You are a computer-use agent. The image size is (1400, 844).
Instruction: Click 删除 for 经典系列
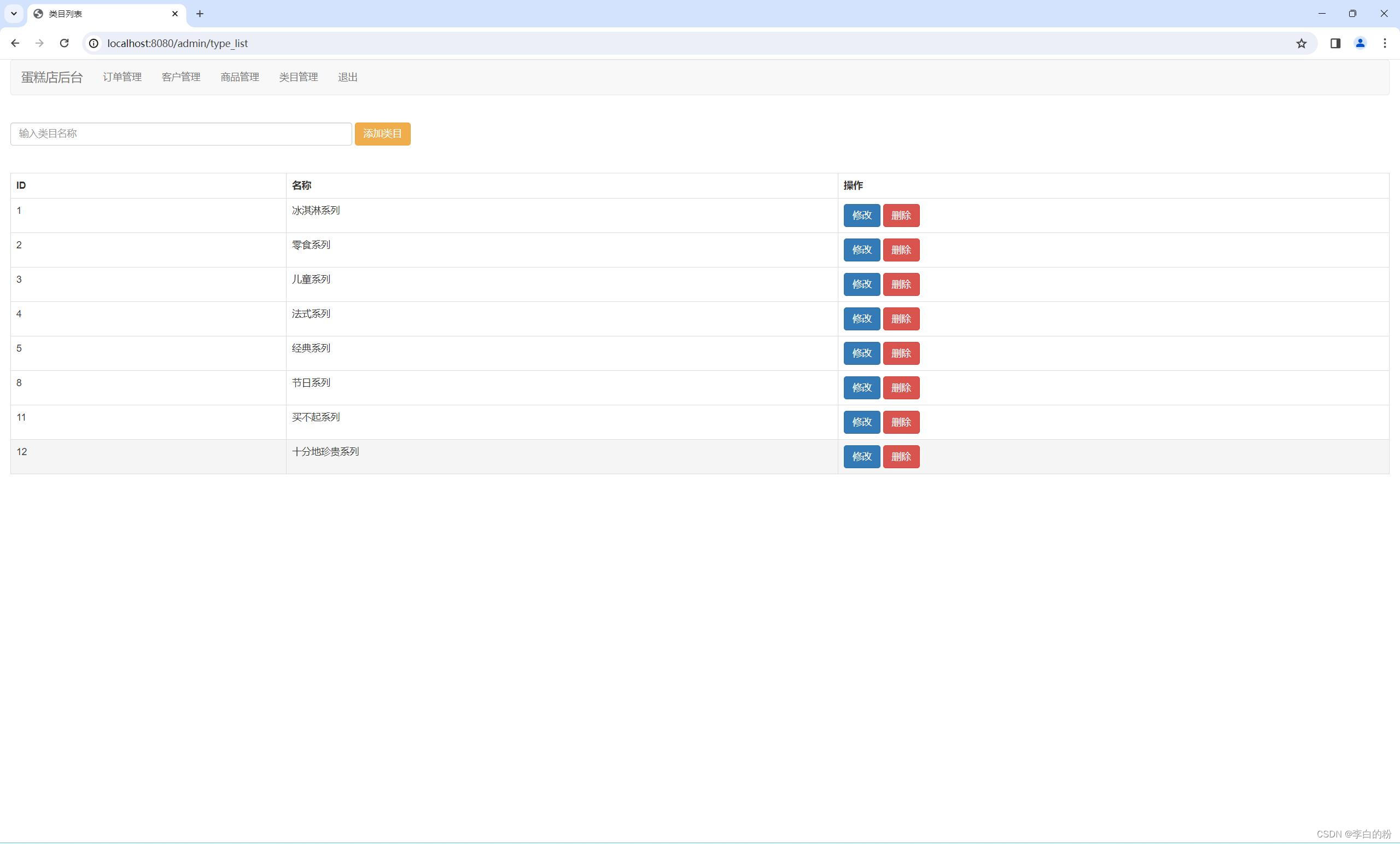901,353
